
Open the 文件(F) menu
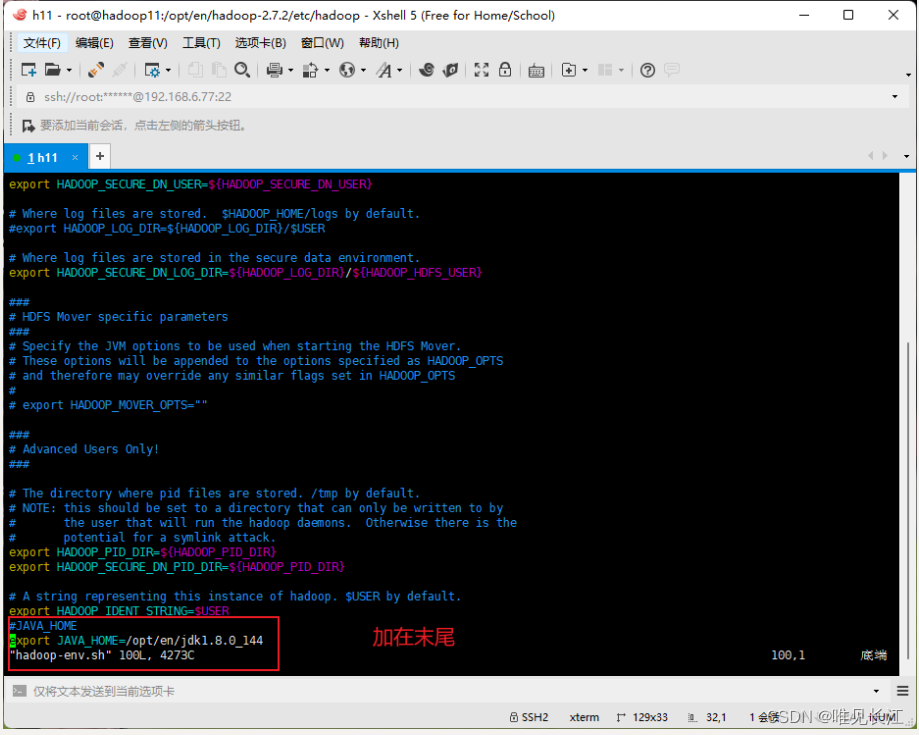click(x=42, y=43)
